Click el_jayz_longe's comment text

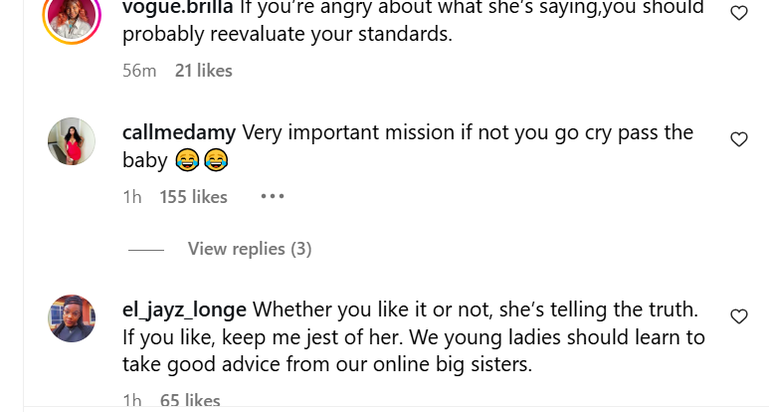point(413,338)
